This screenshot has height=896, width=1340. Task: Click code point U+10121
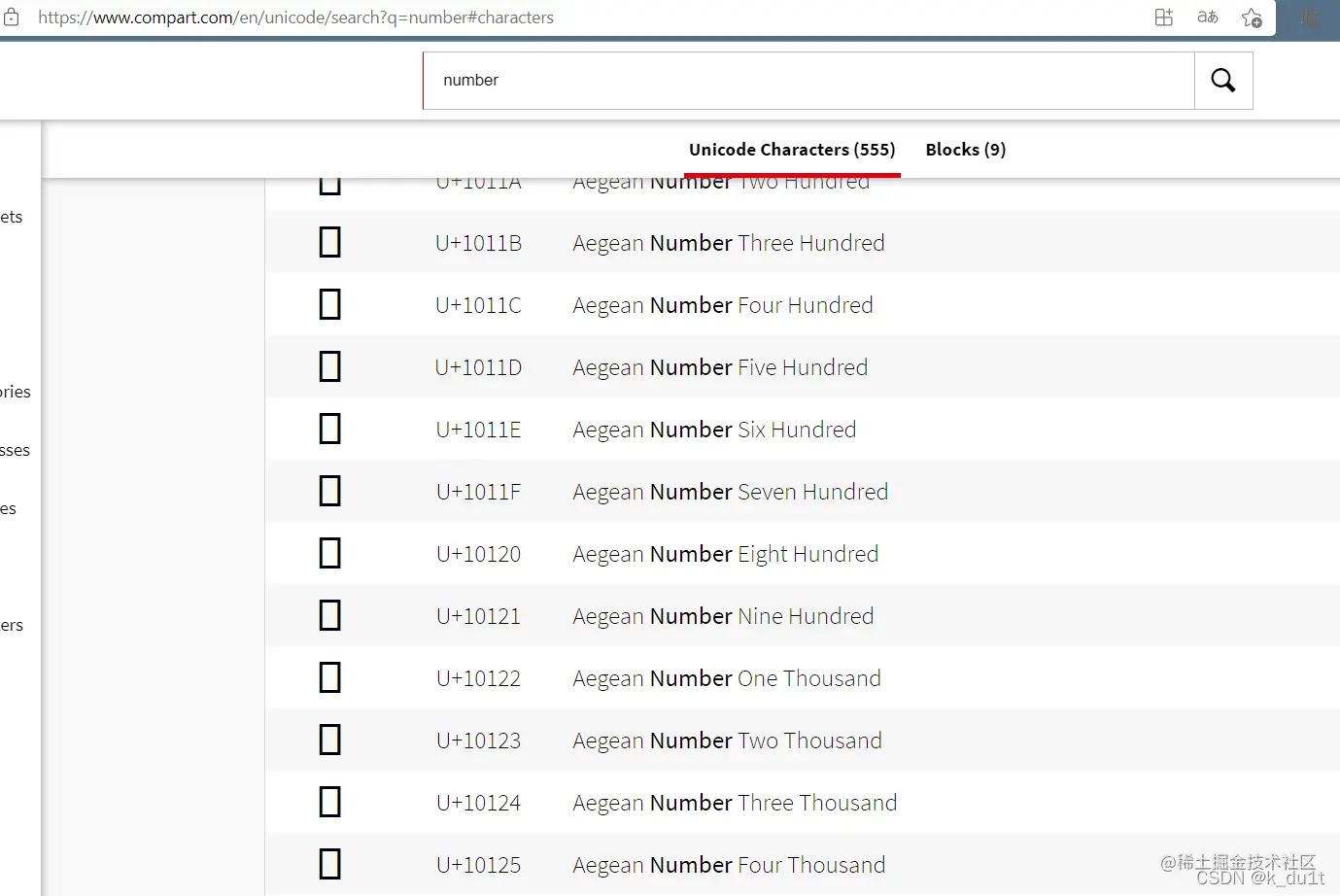click(478, 616)
